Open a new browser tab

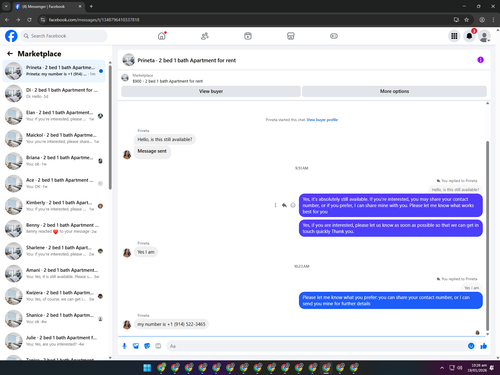[x=91, y=6]
